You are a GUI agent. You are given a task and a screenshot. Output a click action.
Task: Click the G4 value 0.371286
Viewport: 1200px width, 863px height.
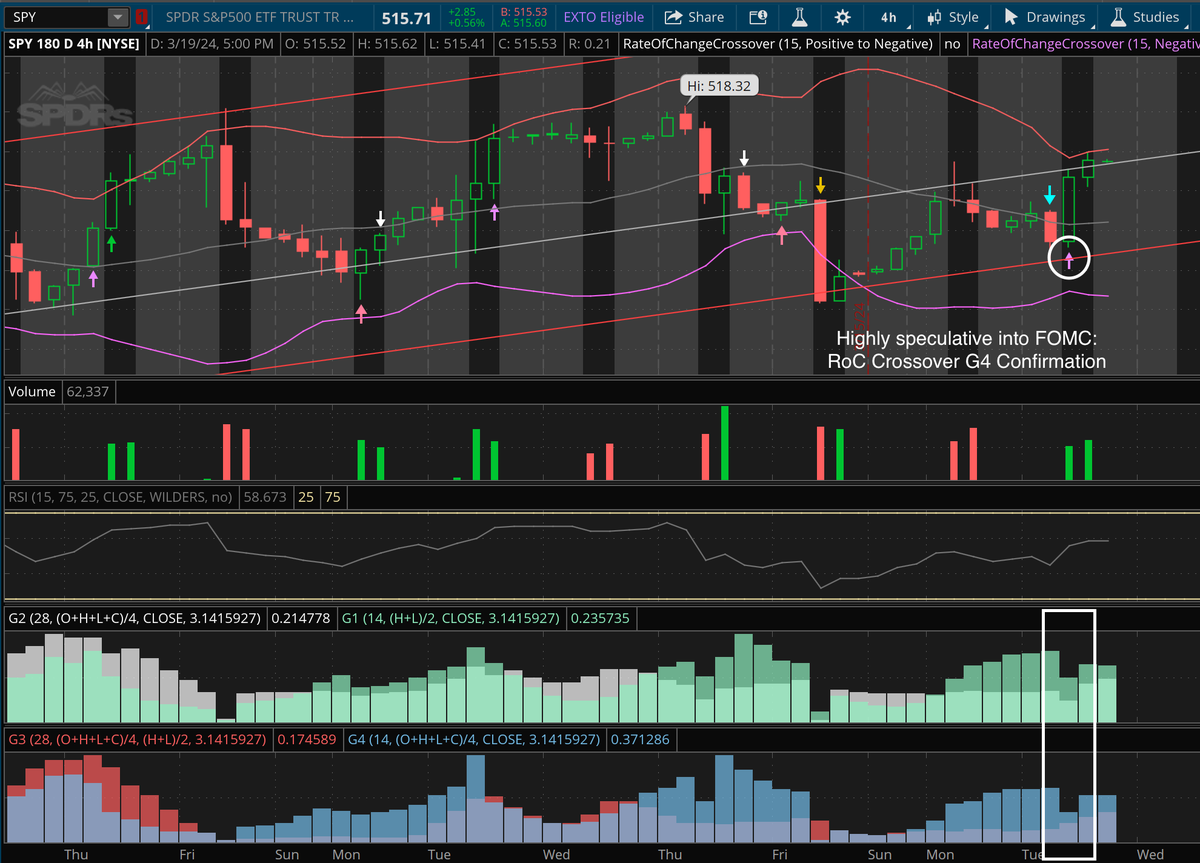[x=641, y=740]
